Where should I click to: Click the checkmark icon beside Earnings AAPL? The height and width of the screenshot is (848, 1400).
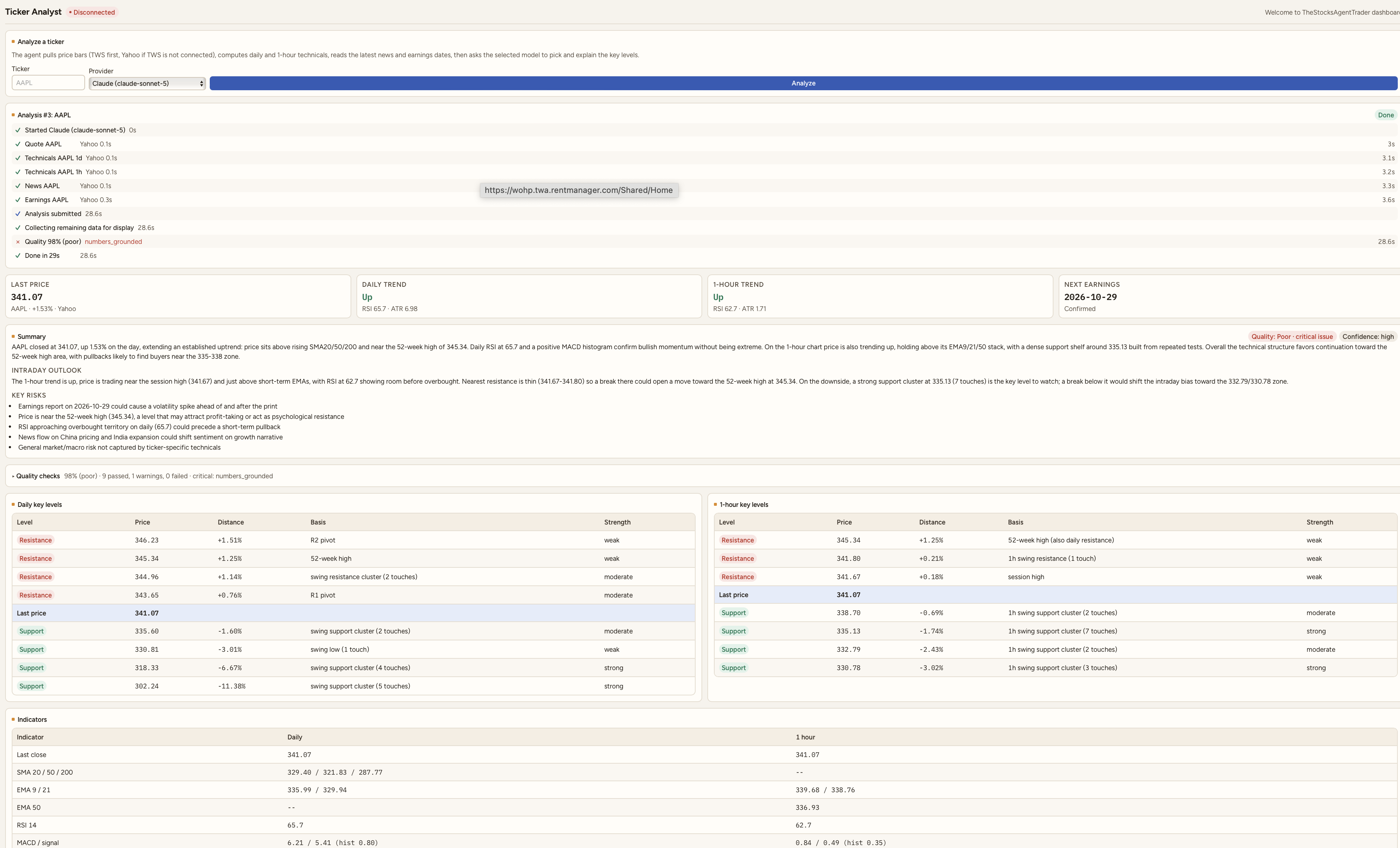(x=18, y=200)
